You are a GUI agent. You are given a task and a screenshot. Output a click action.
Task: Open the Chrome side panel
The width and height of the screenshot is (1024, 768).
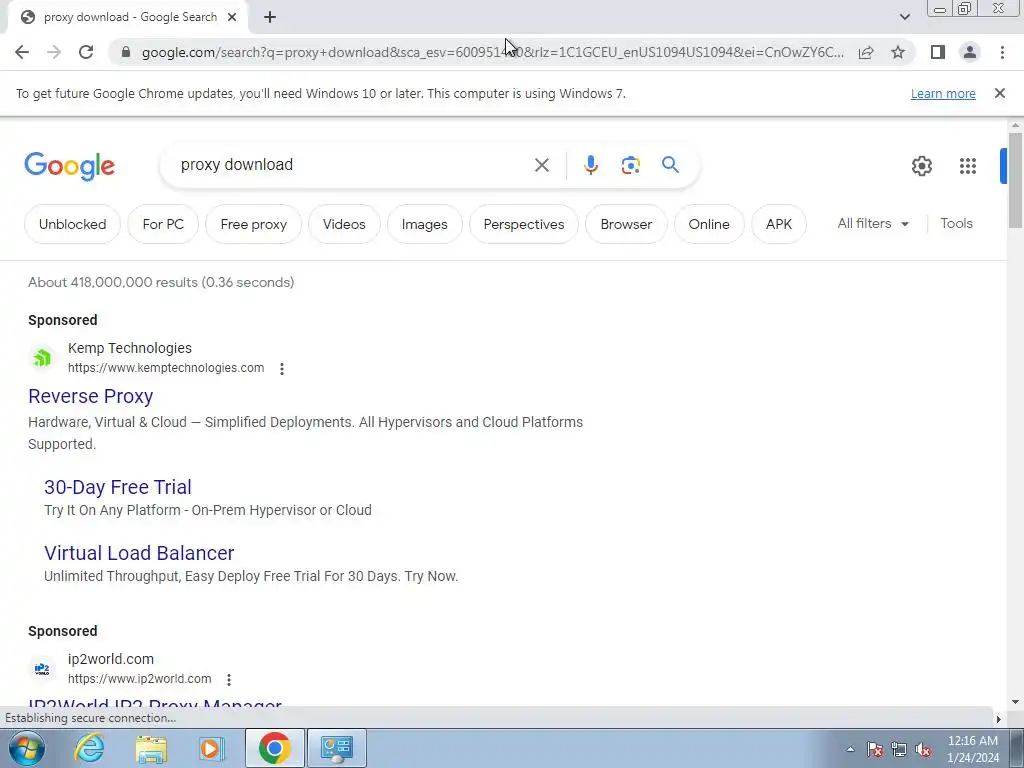[x=938, y=52]
